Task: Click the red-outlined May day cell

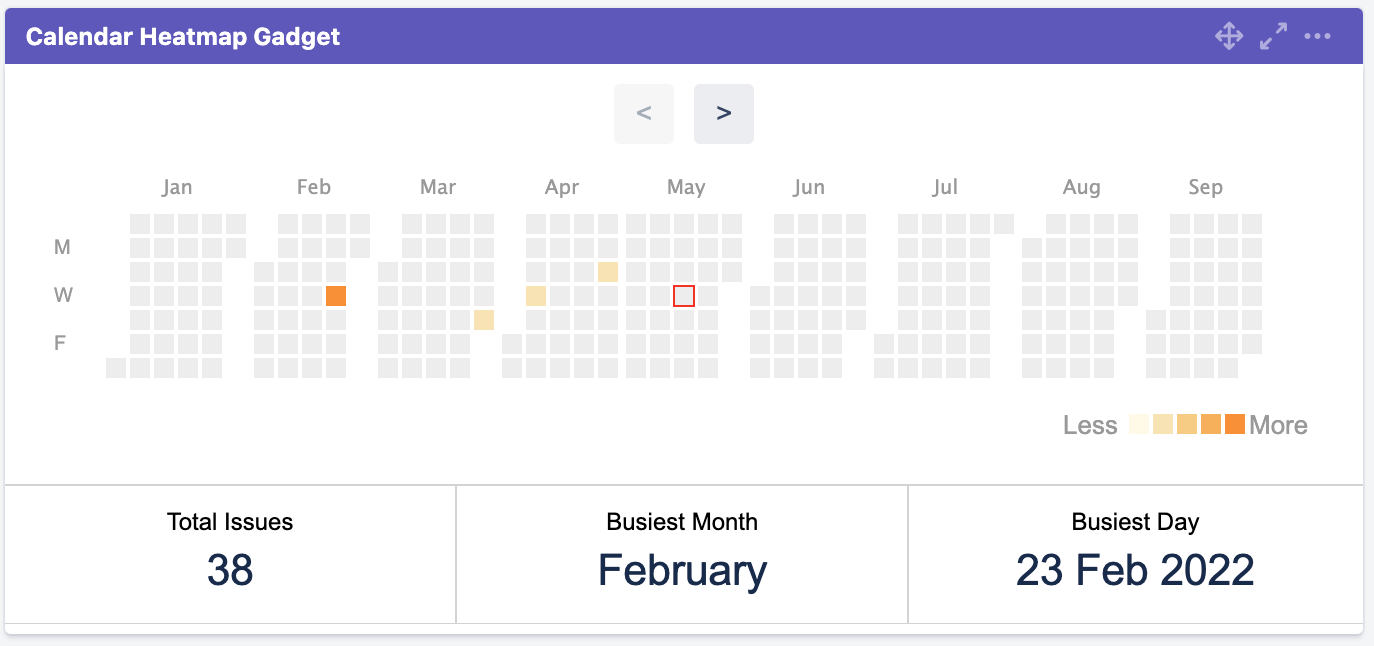Action: point(684,295)
